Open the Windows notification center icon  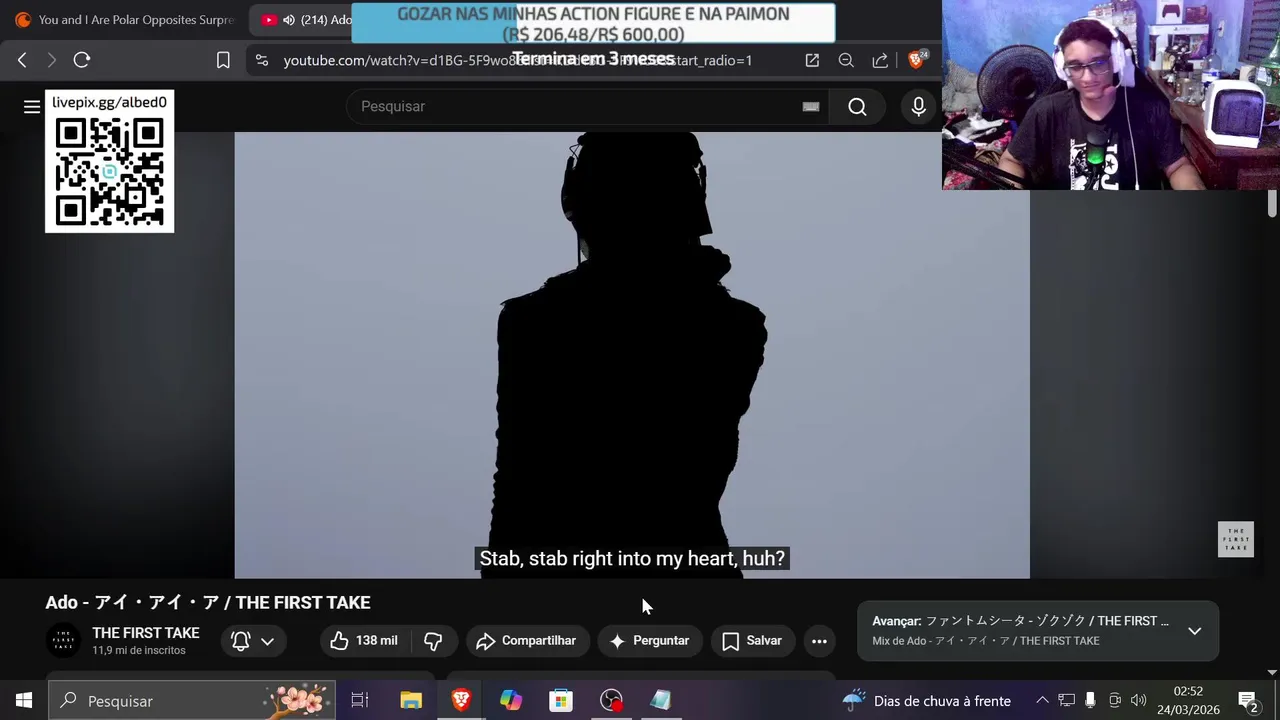click(1248, 701)
